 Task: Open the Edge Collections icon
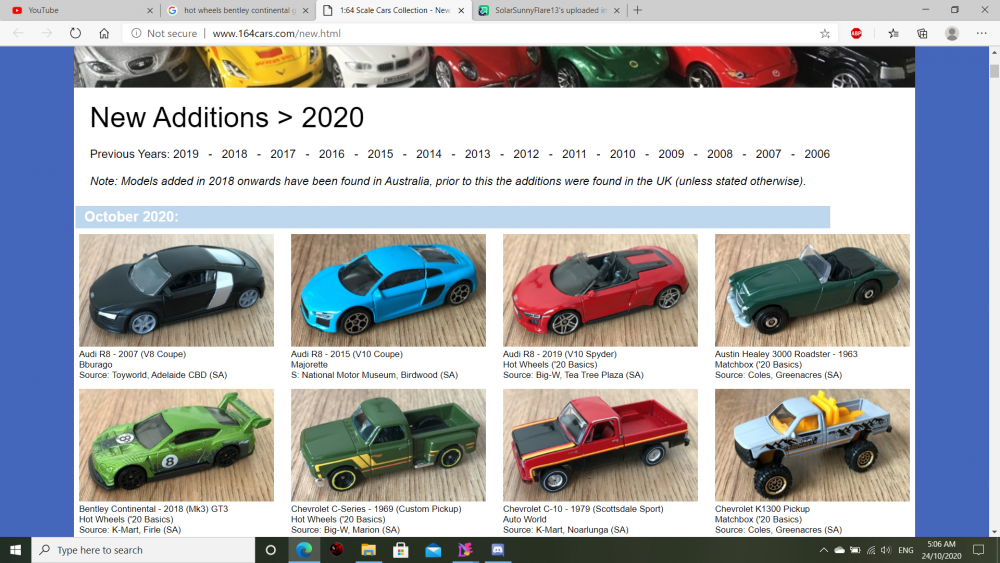pos(922,33)
